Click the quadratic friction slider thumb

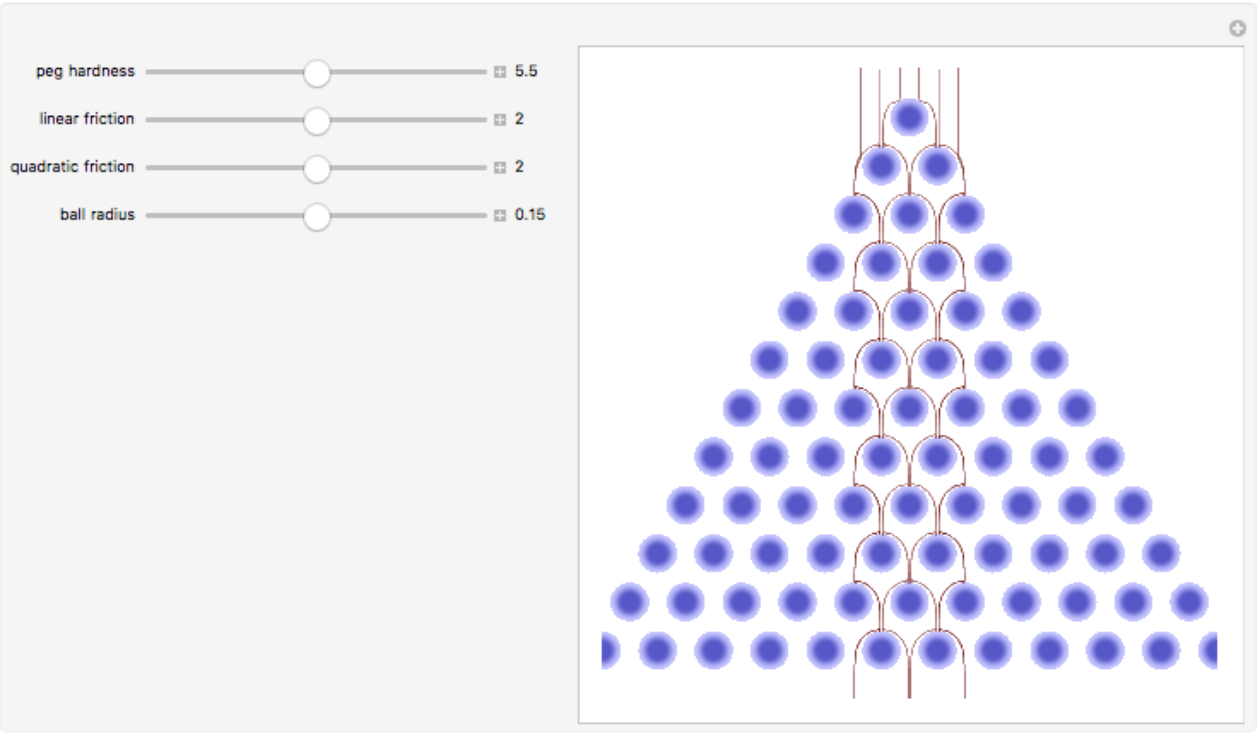[x=317, y=169]
